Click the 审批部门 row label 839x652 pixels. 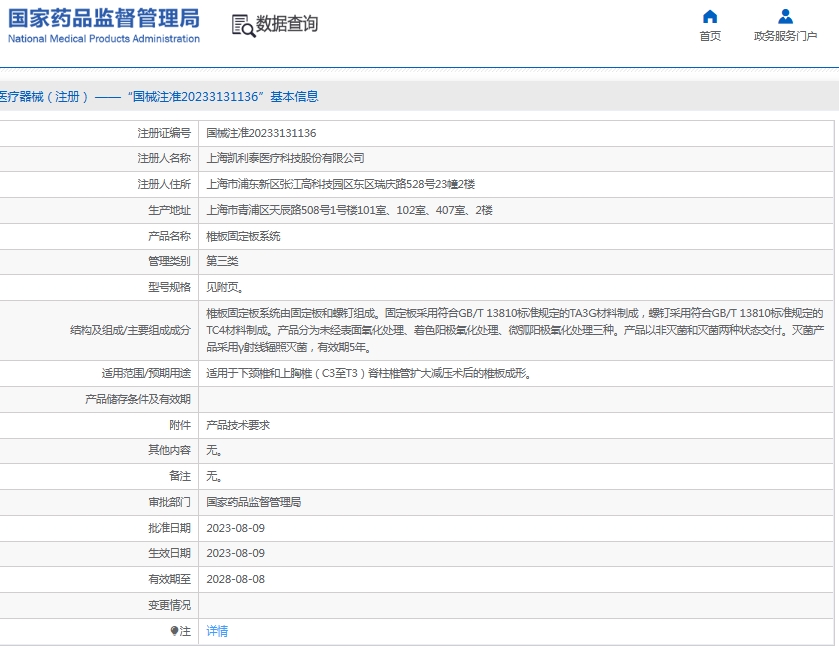pos(169,502)
